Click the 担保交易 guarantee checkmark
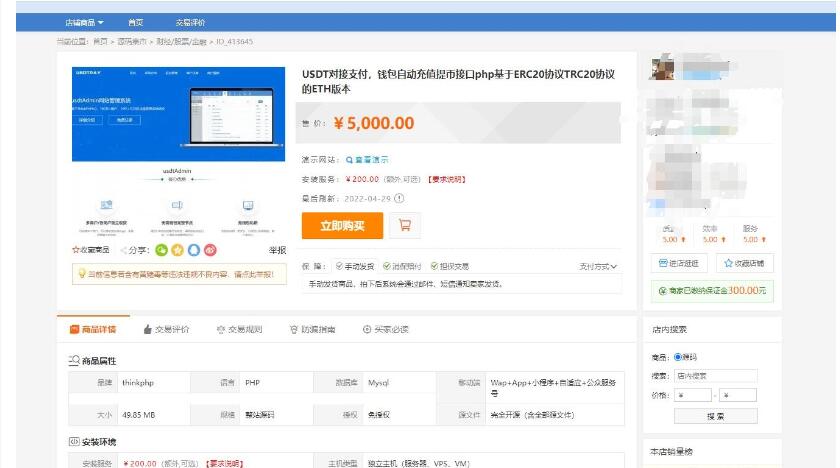The image size is (840, 468). pos(434,266)
